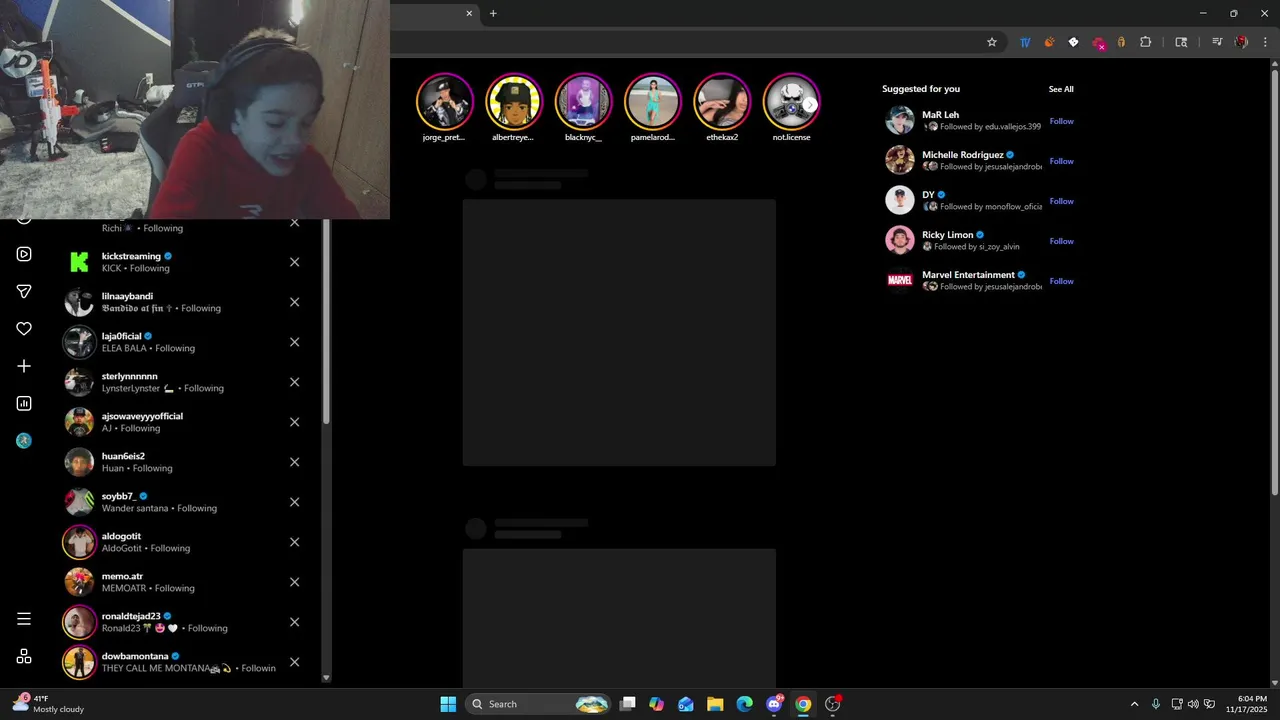Open Ricky Limon suggested profile
This screenshot has width=1280, height=720.
[947, 235]
